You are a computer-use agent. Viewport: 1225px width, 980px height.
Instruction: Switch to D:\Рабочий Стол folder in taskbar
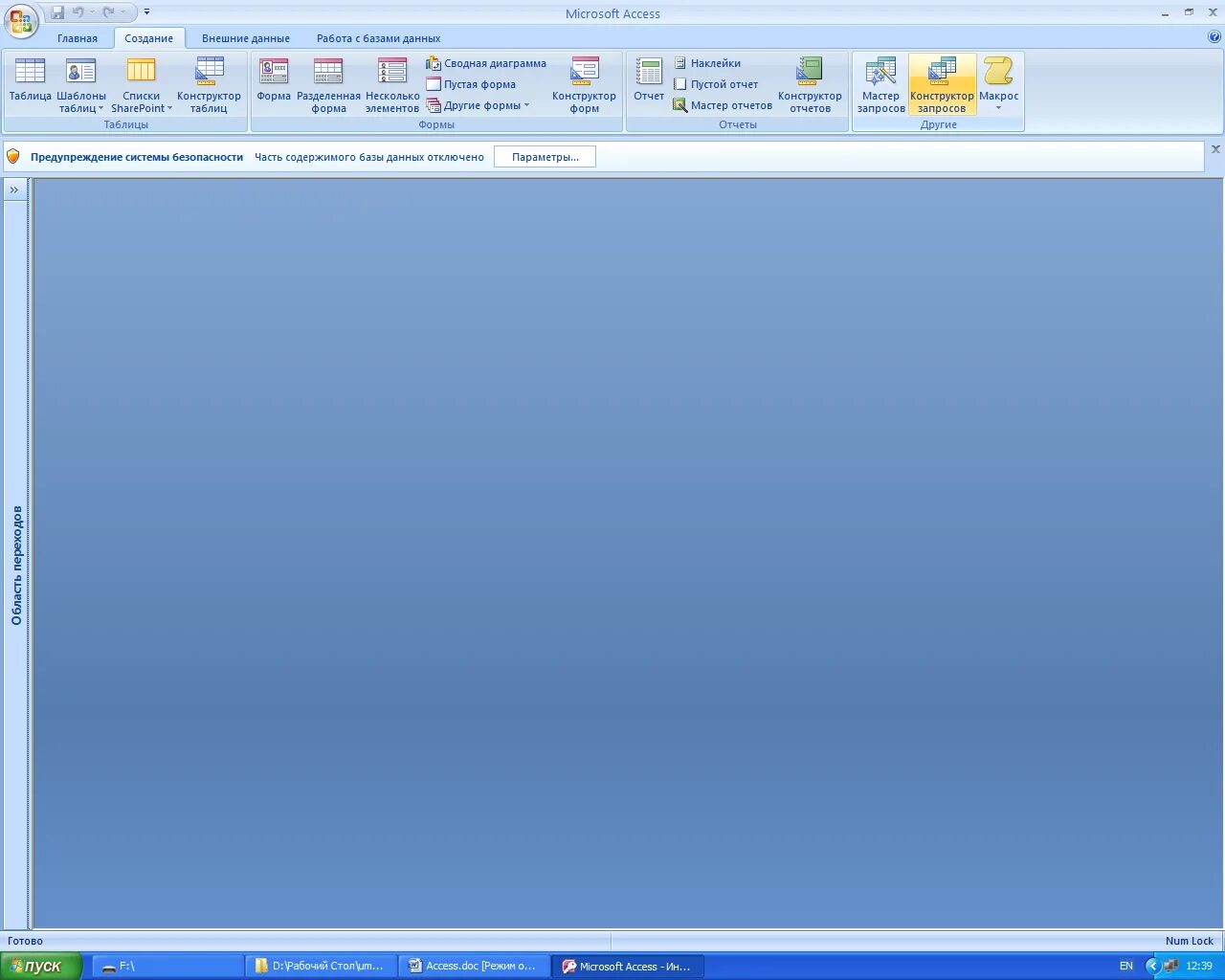321,966
